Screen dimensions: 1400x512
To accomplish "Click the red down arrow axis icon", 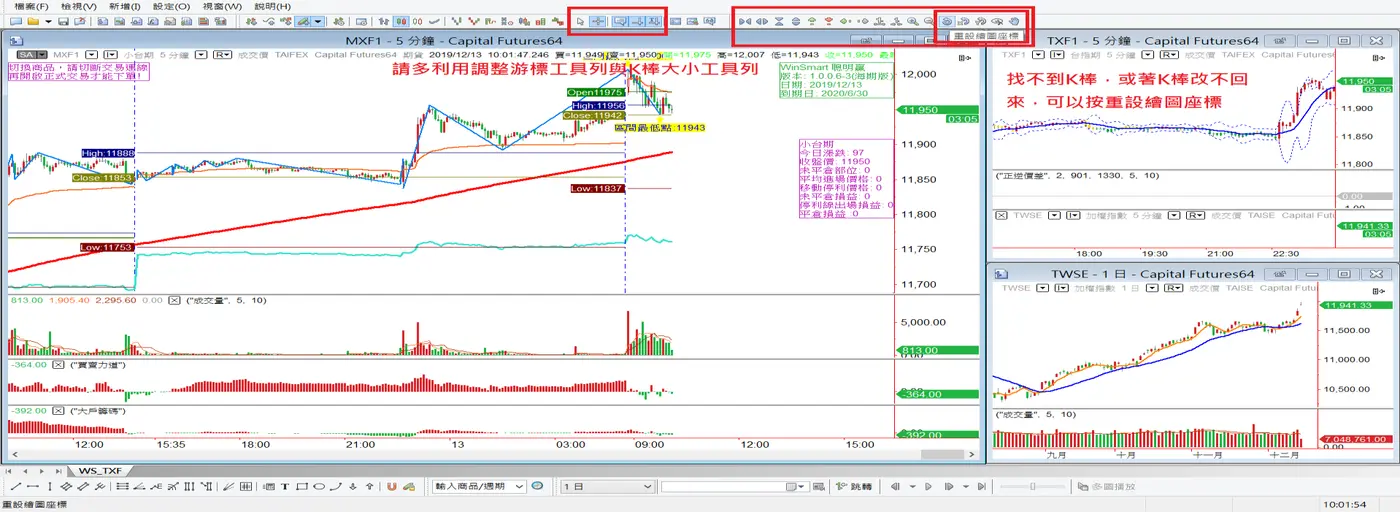I will tap(829, 21).
